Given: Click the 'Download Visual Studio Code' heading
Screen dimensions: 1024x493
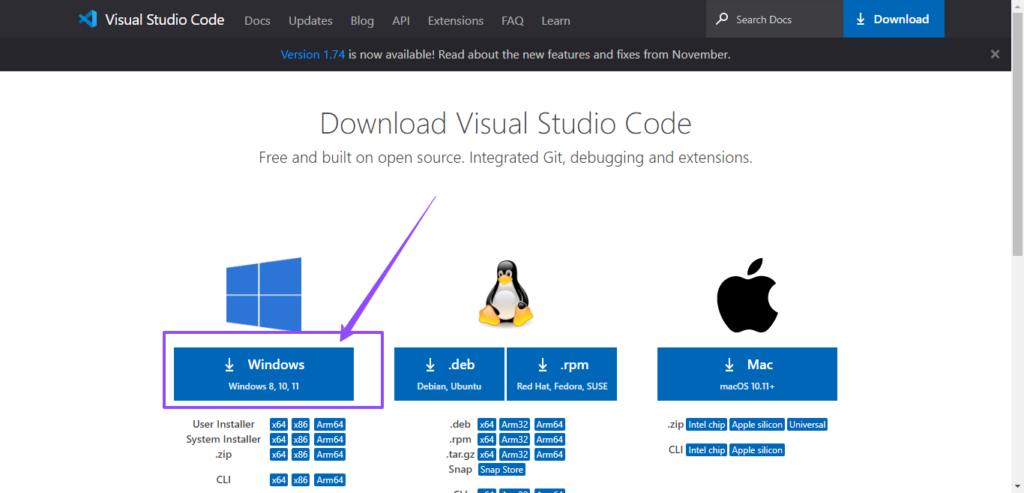Looking at the screenshot, I should tap(505, 123).
